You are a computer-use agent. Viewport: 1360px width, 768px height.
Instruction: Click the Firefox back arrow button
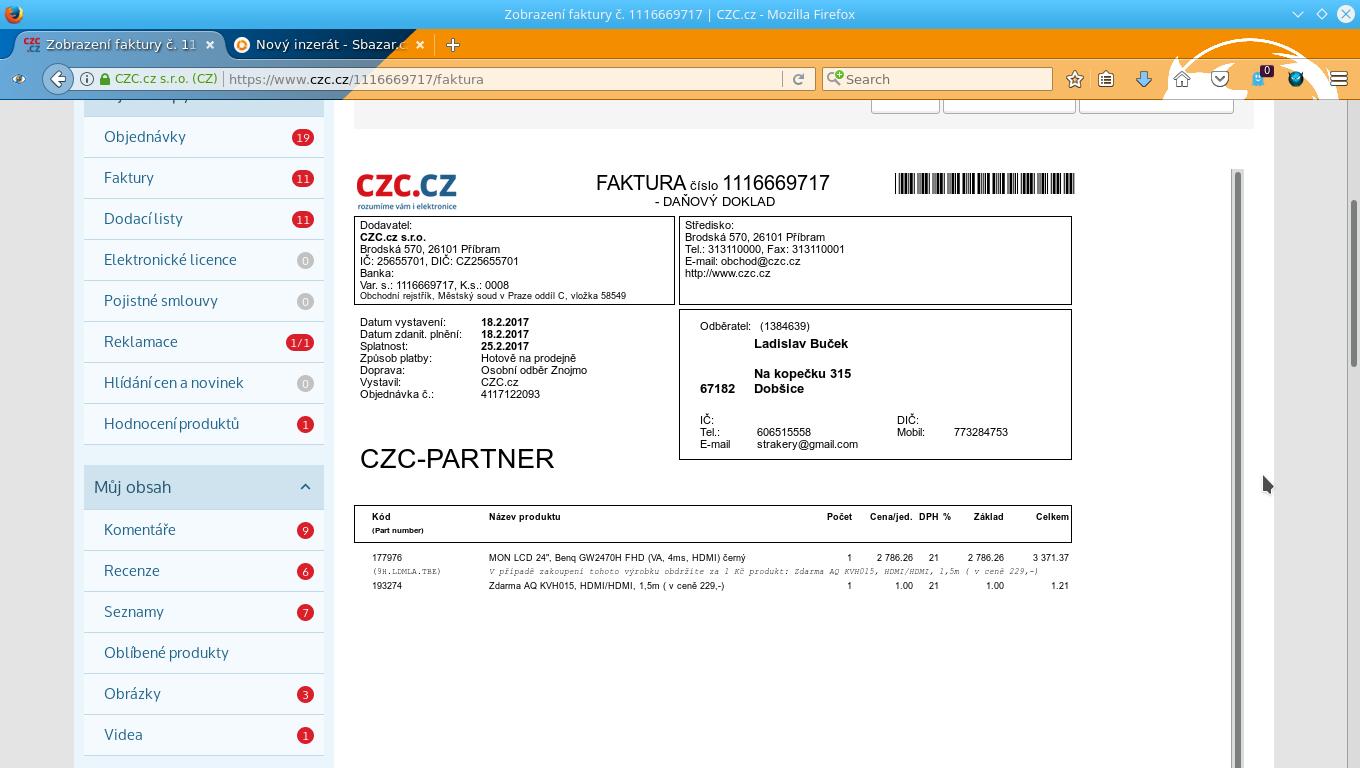(59, 79)
